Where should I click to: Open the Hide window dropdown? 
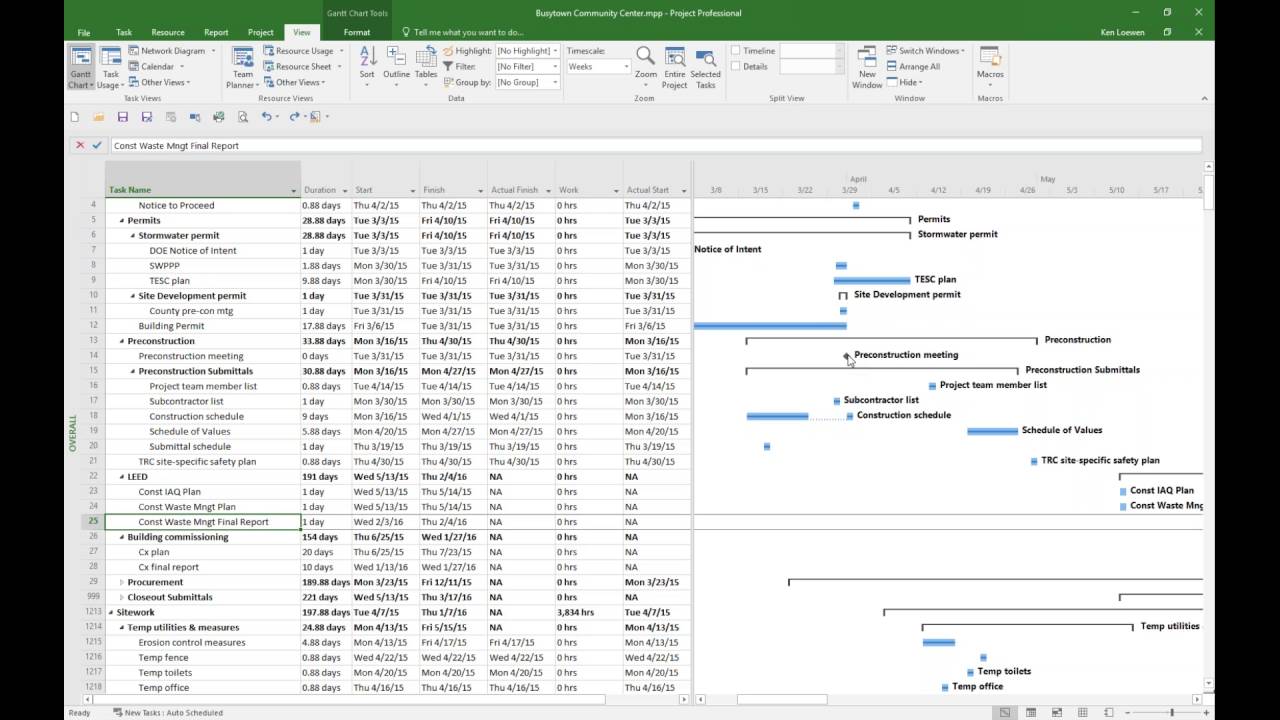click(x=905, y=82)
